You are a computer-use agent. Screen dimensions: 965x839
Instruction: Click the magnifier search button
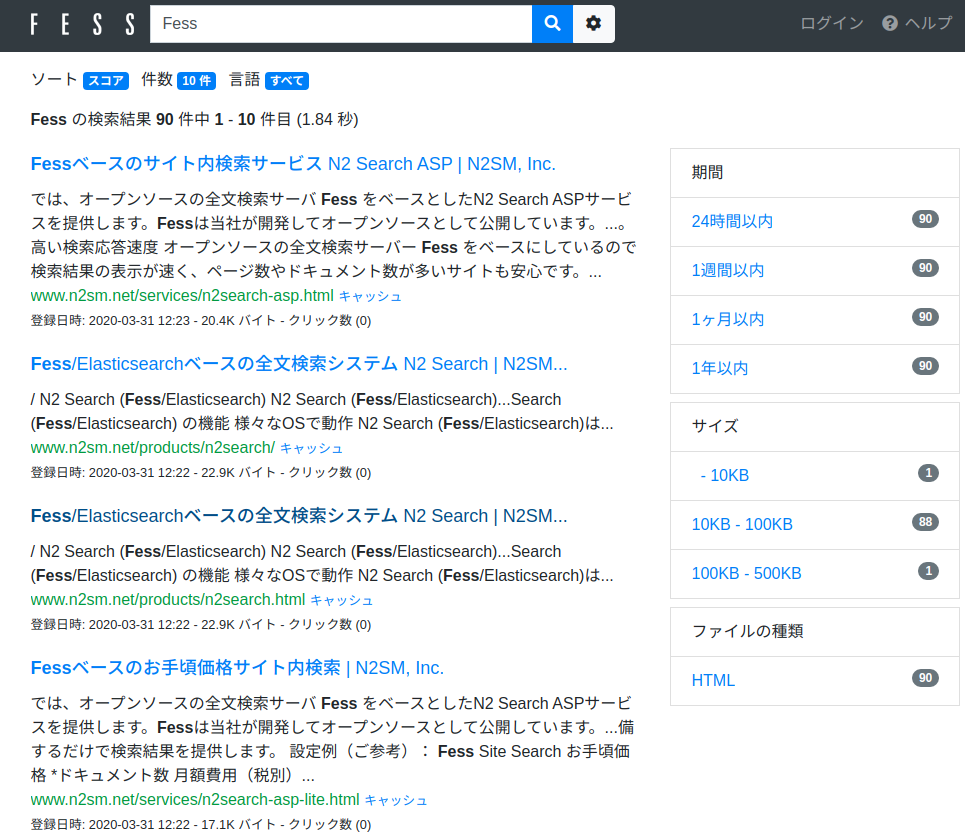point(552,24)
